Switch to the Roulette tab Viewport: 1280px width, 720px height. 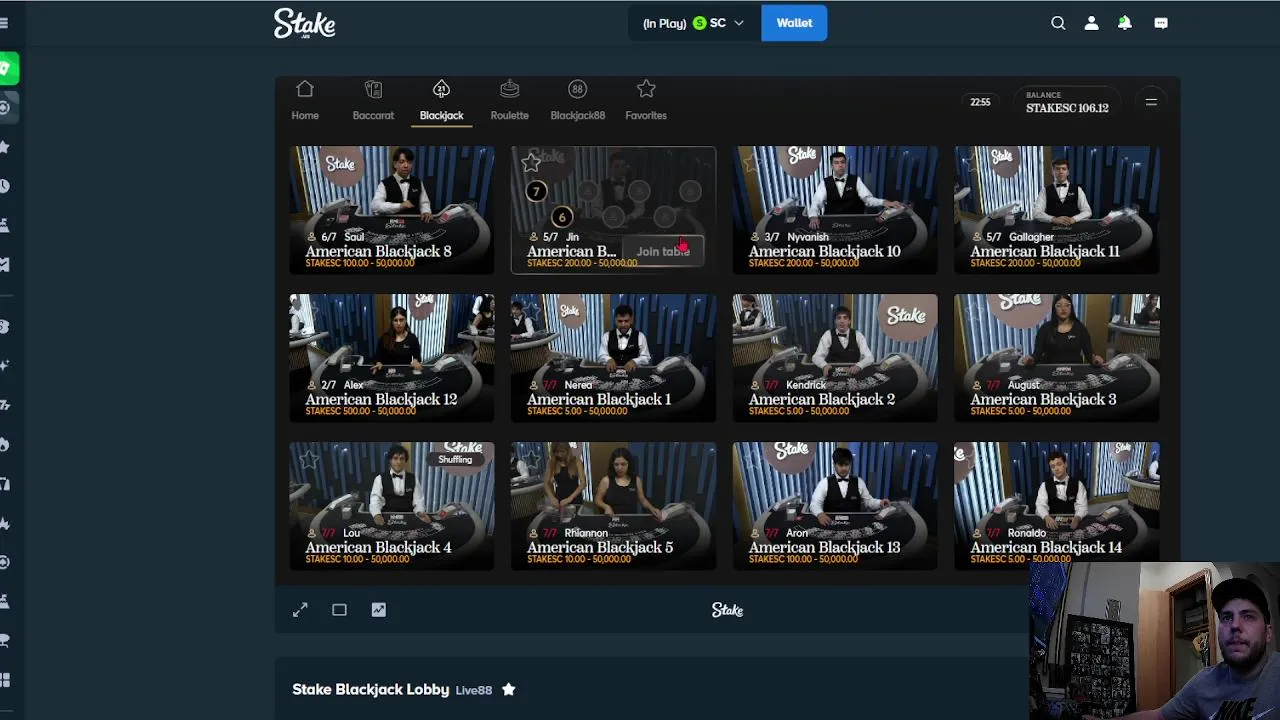pyautogui.click(x=509, y=101)
